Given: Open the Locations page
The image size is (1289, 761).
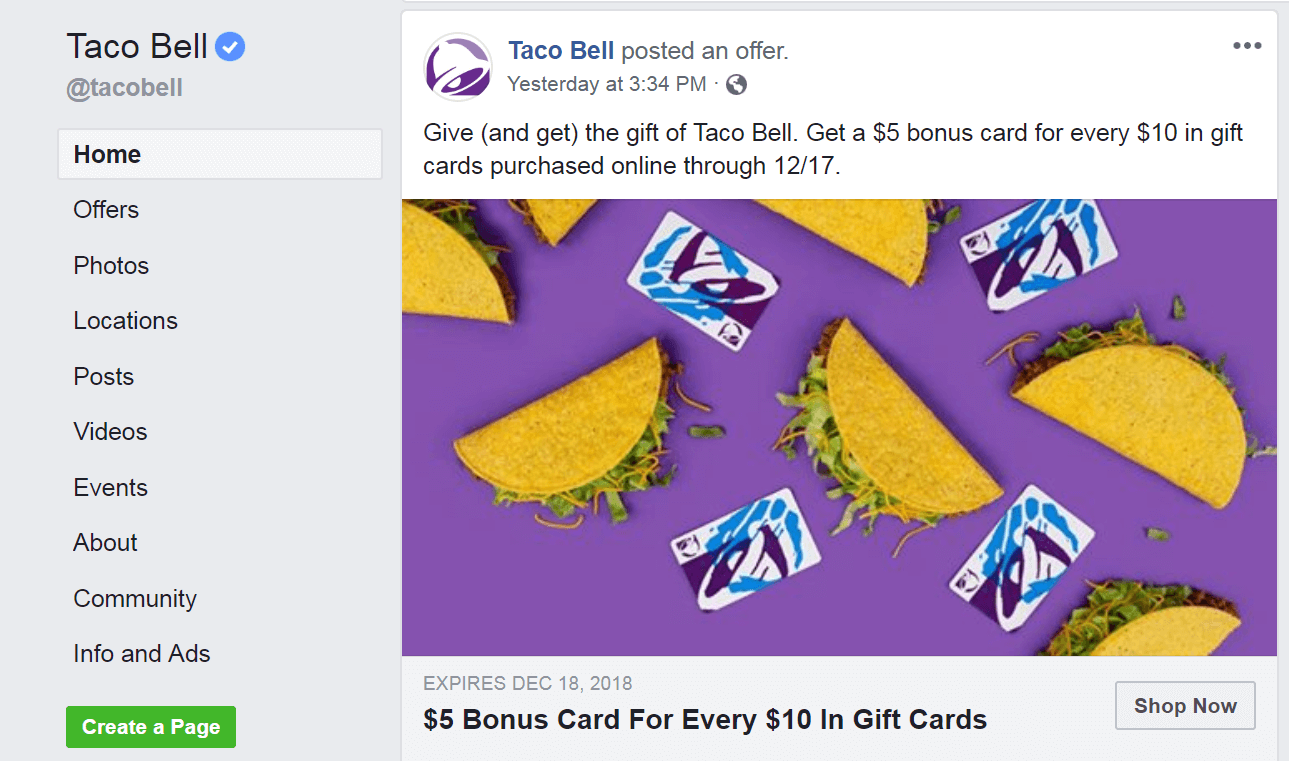Looking at the screenshot, I should (125, 321).
